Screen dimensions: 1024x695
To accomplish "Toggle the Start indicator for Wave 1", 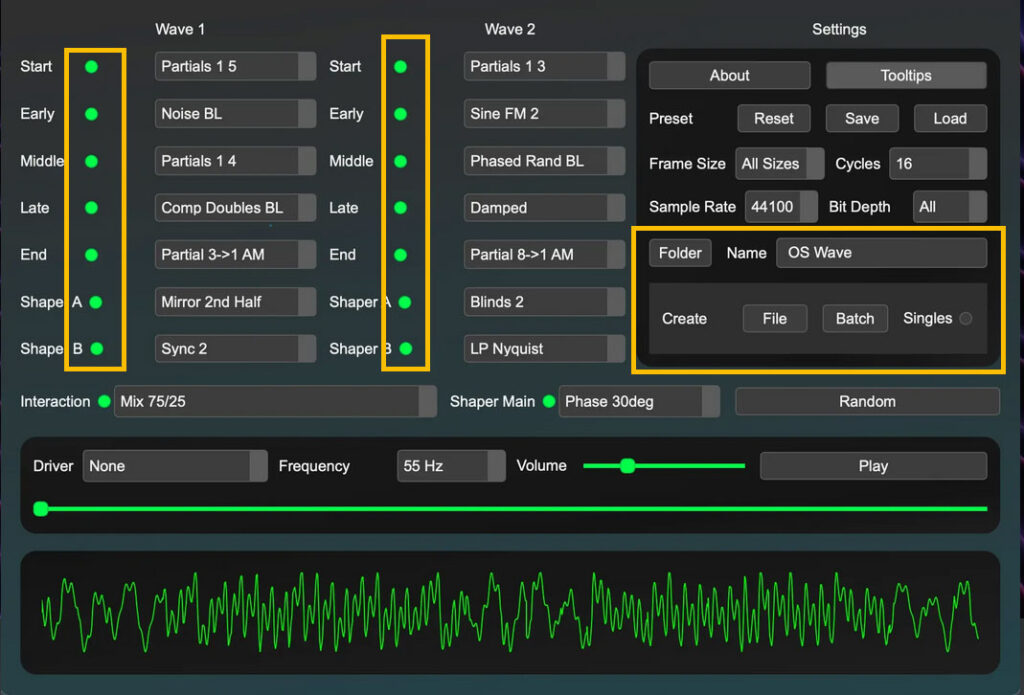I will pos(93,66).
